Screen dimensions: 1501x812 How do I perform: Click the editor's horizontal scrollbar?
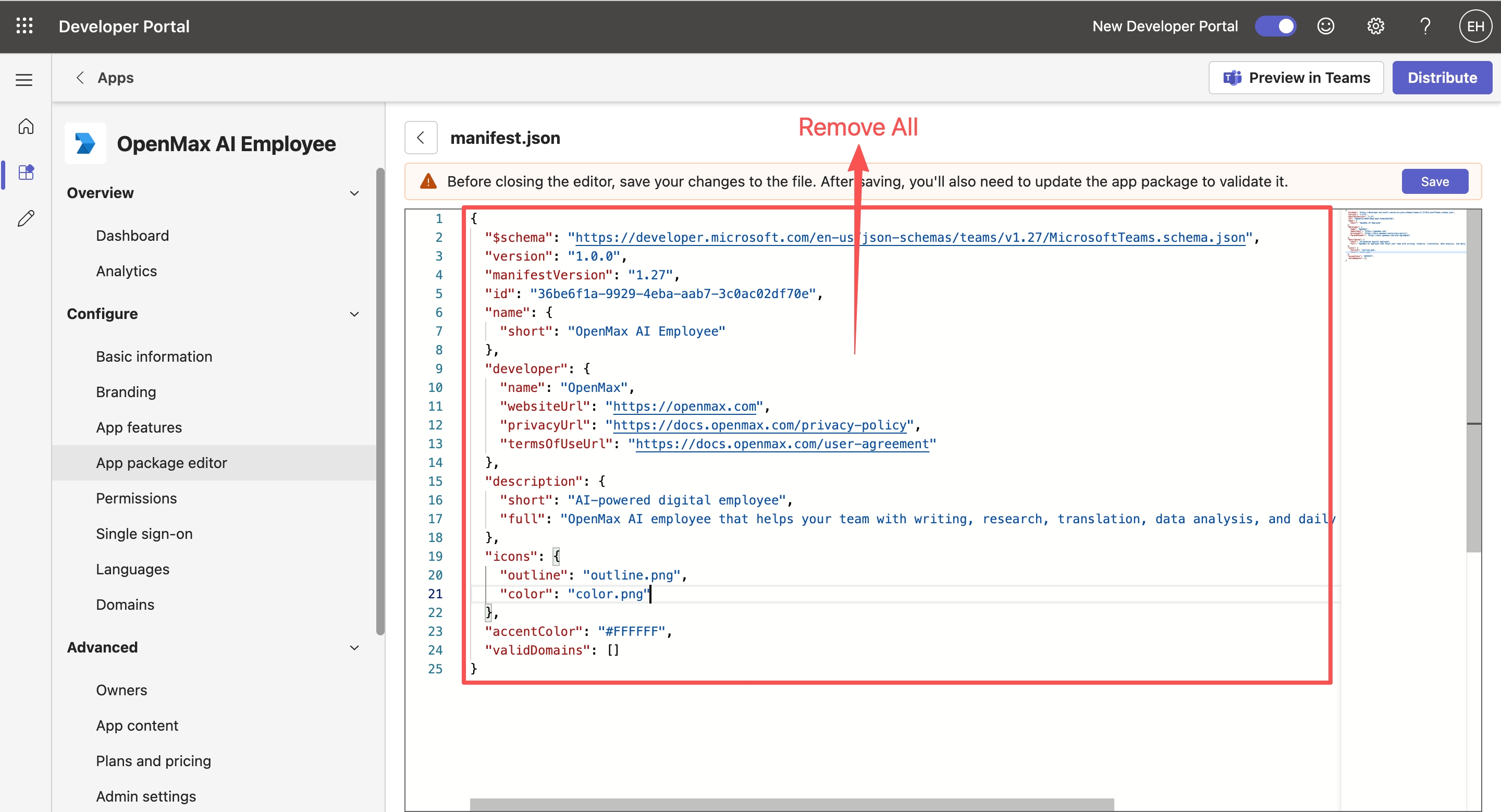792,804
